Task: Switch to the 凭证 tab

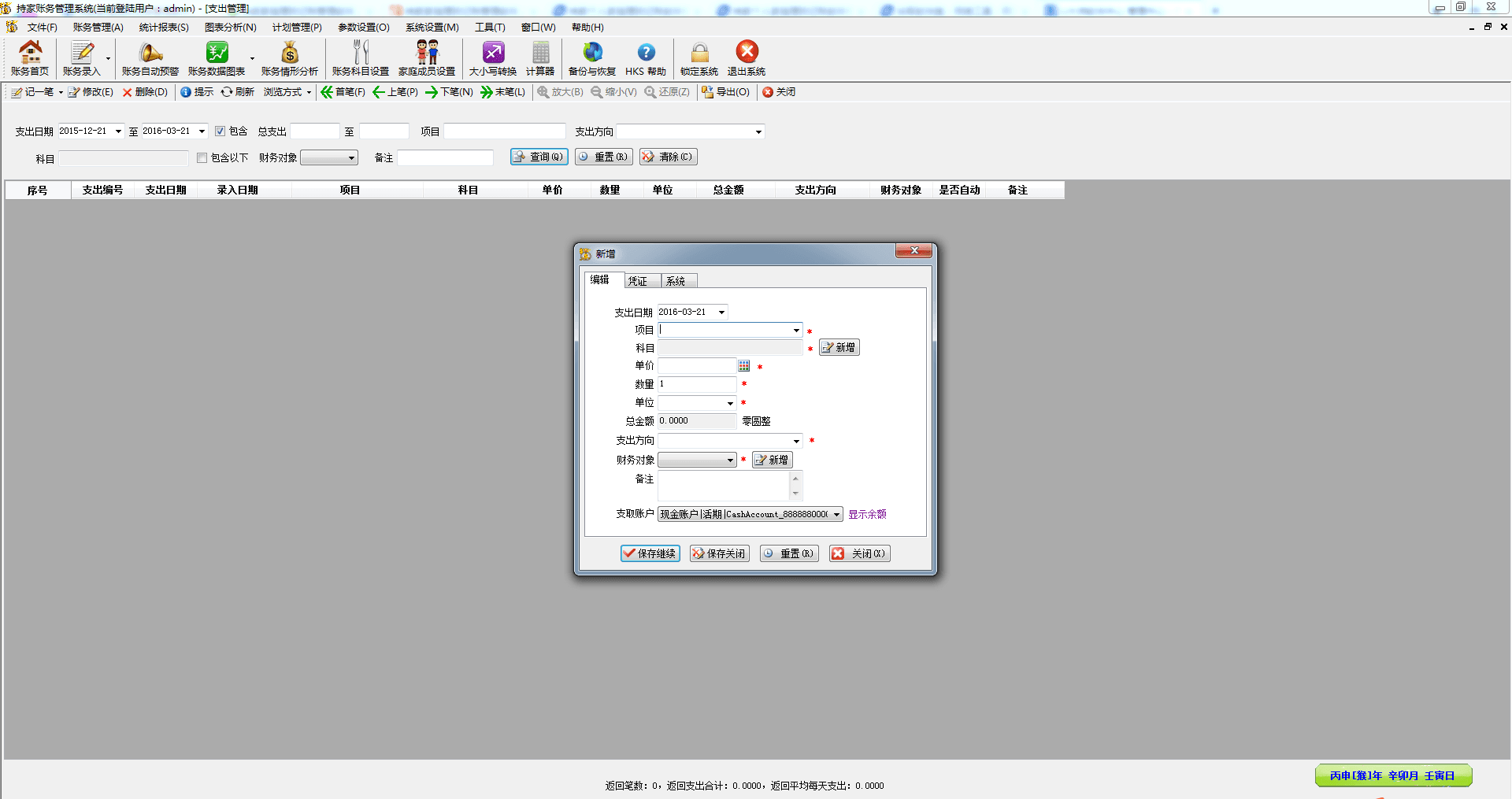Action: [x=638, y=281]
